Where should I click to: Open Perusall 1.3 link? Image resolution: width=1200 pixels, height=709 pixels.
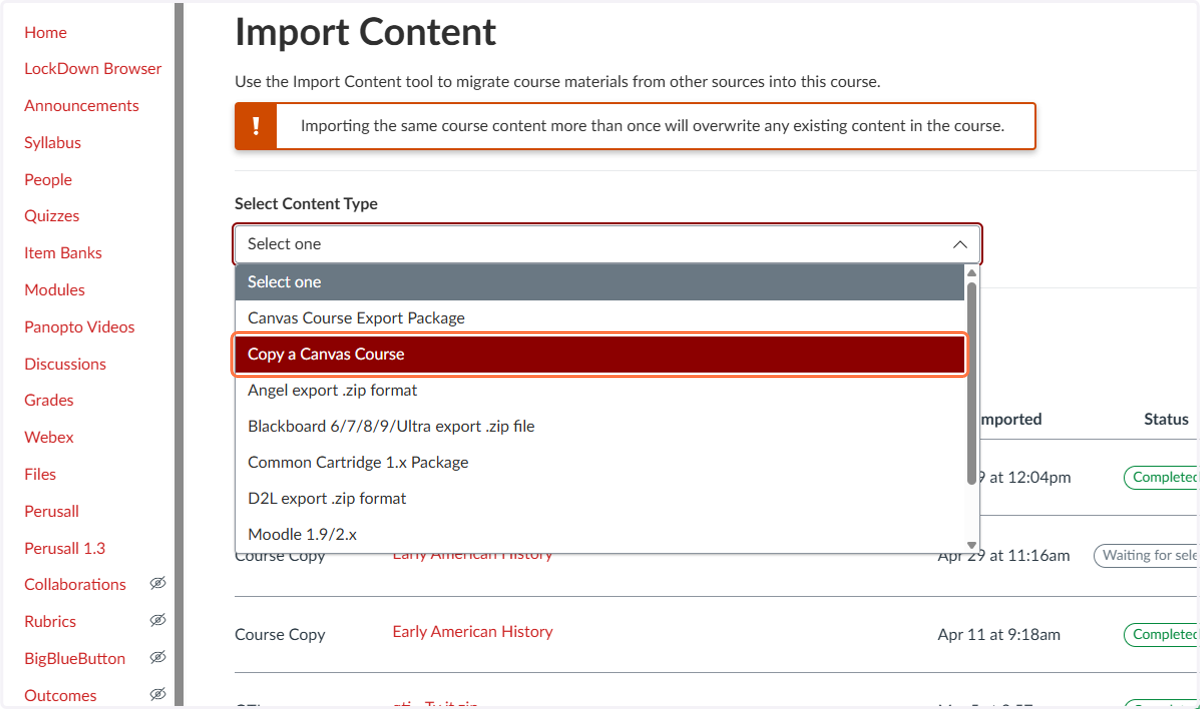point(64,548)
